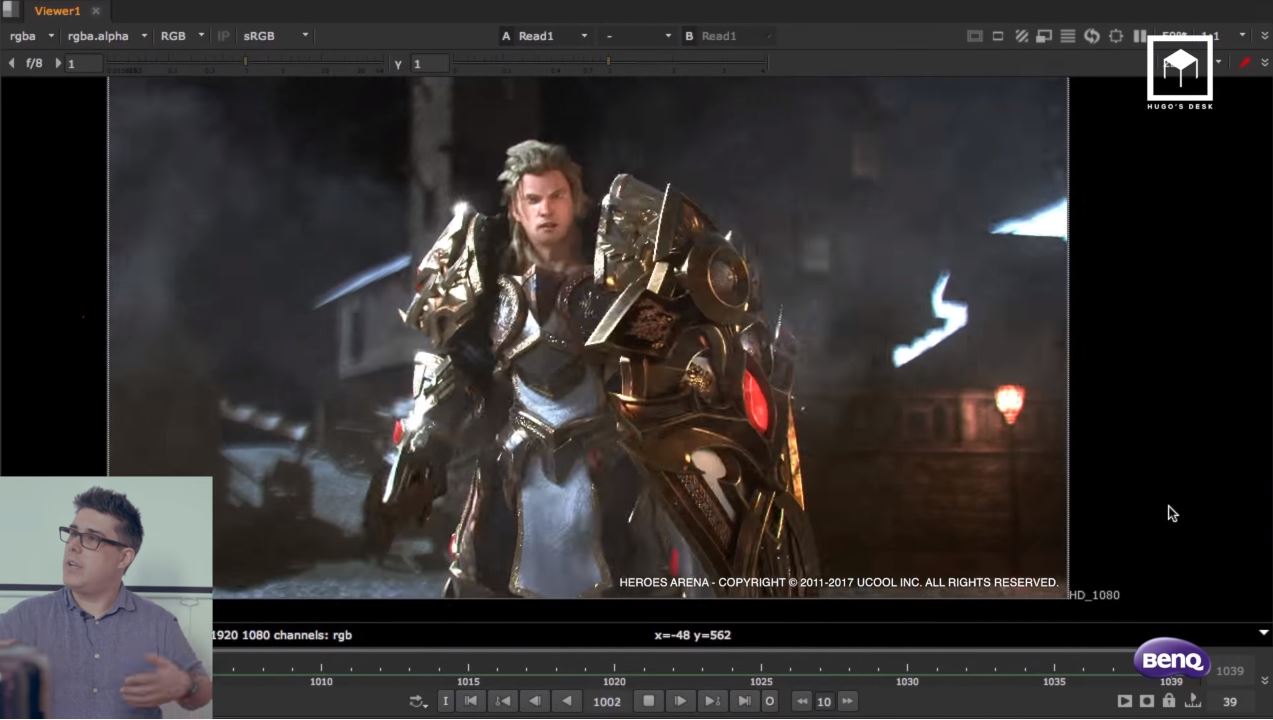This screenshot has height=720, width=1273.
Task: Step forward one frame
Action: [x=680, y=701]
